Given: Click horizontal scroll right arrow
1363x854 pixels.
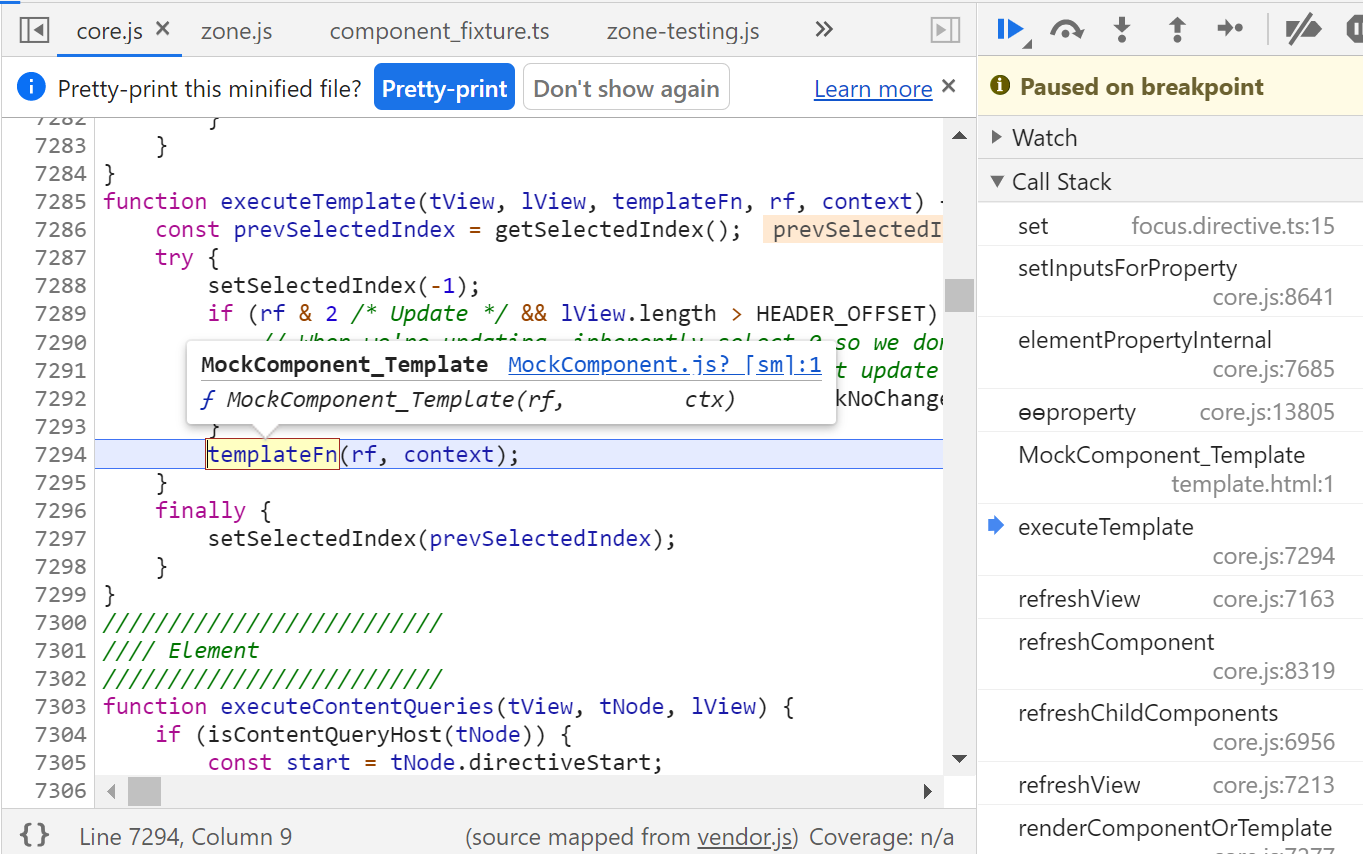Looking at the screenshot, I should pyautogui.click(x=927, y=792).
